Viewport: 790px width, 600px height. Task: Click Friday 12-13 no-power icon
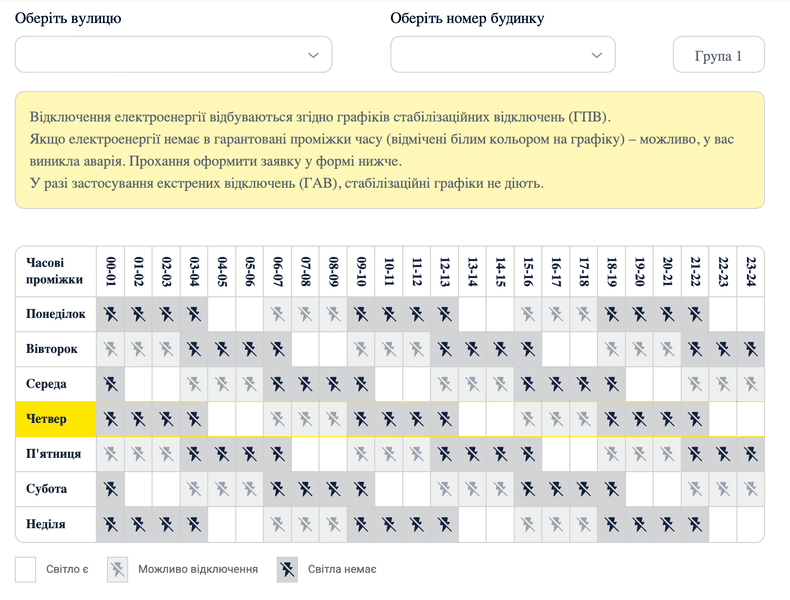pyautogui.click(x=445, y=454)
